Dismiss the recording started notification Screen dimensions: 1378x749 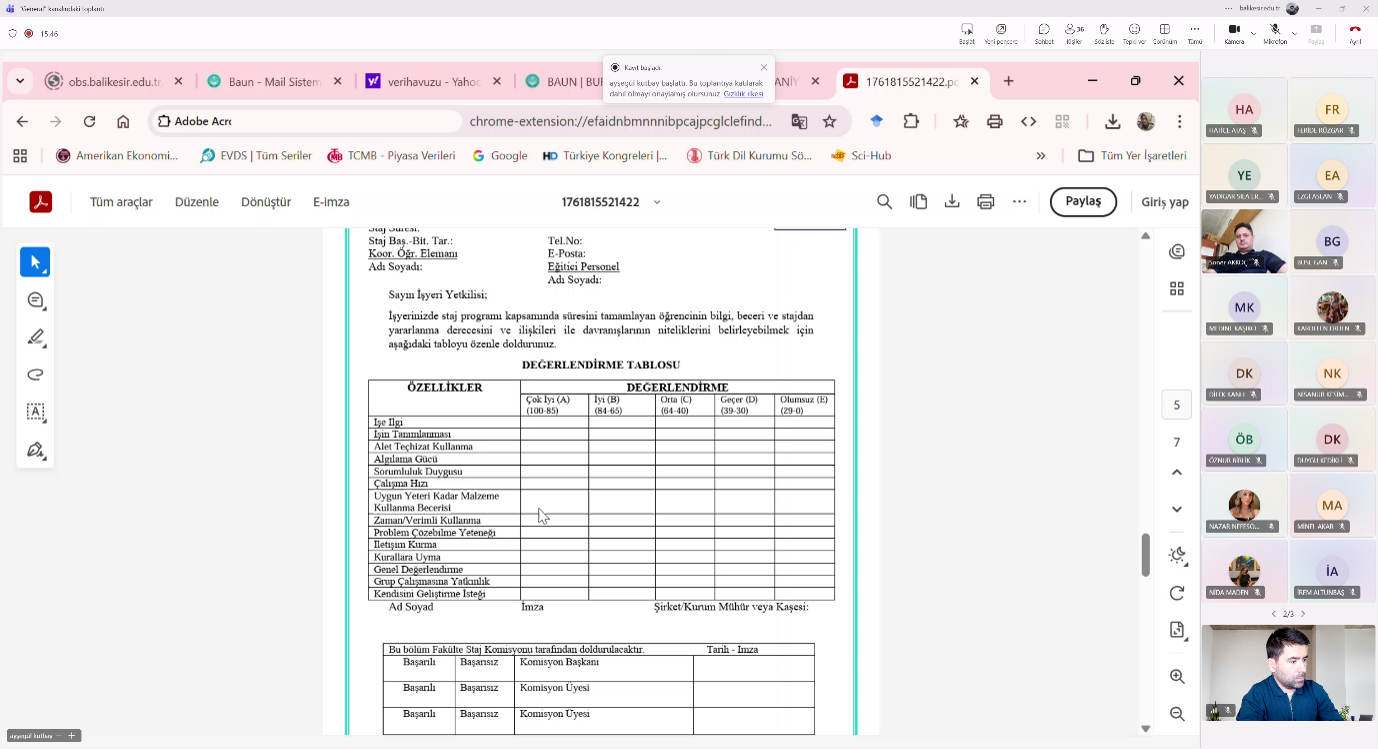(764, 67)
